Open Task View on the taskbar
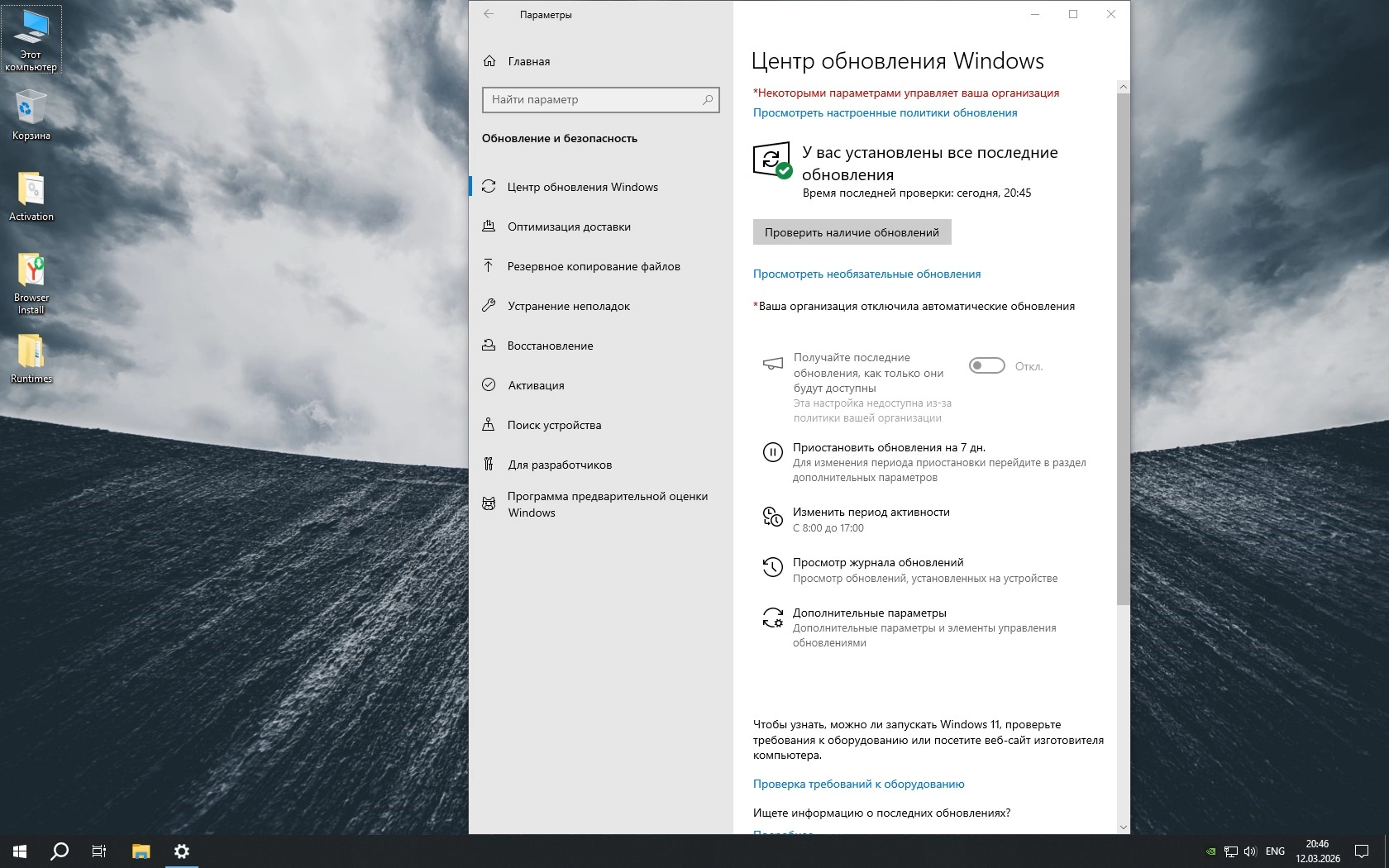 [x=99, y=851]
